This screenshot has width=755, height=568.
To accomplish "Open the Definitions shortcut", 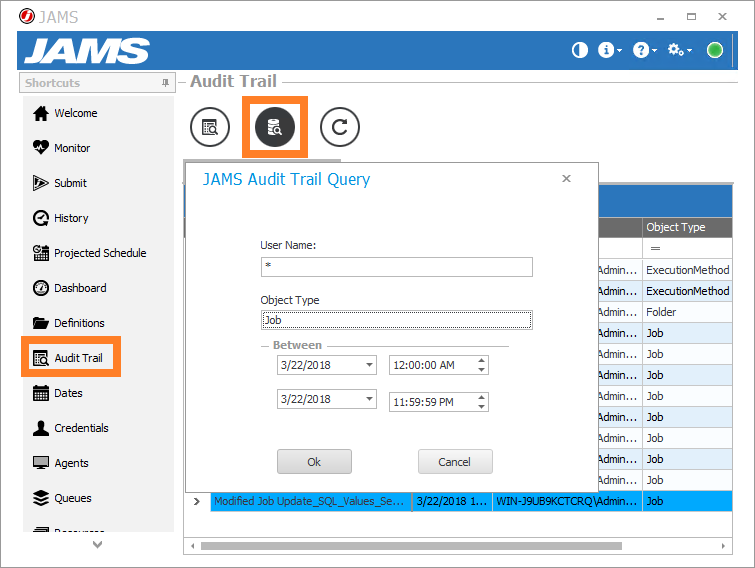I will pos(68,323).
